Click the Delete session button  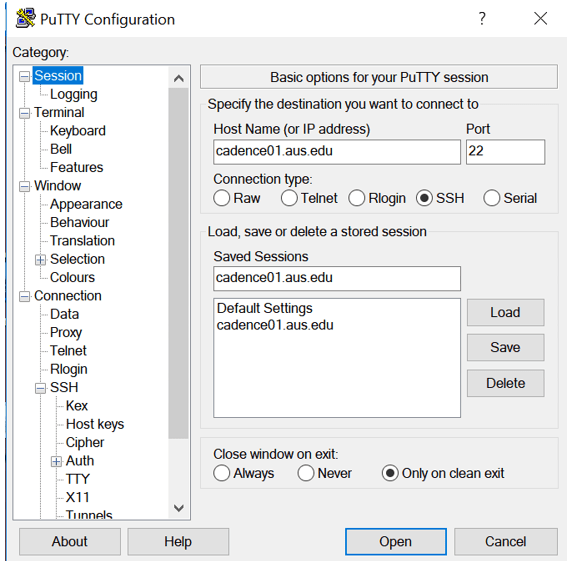(505, 383)
